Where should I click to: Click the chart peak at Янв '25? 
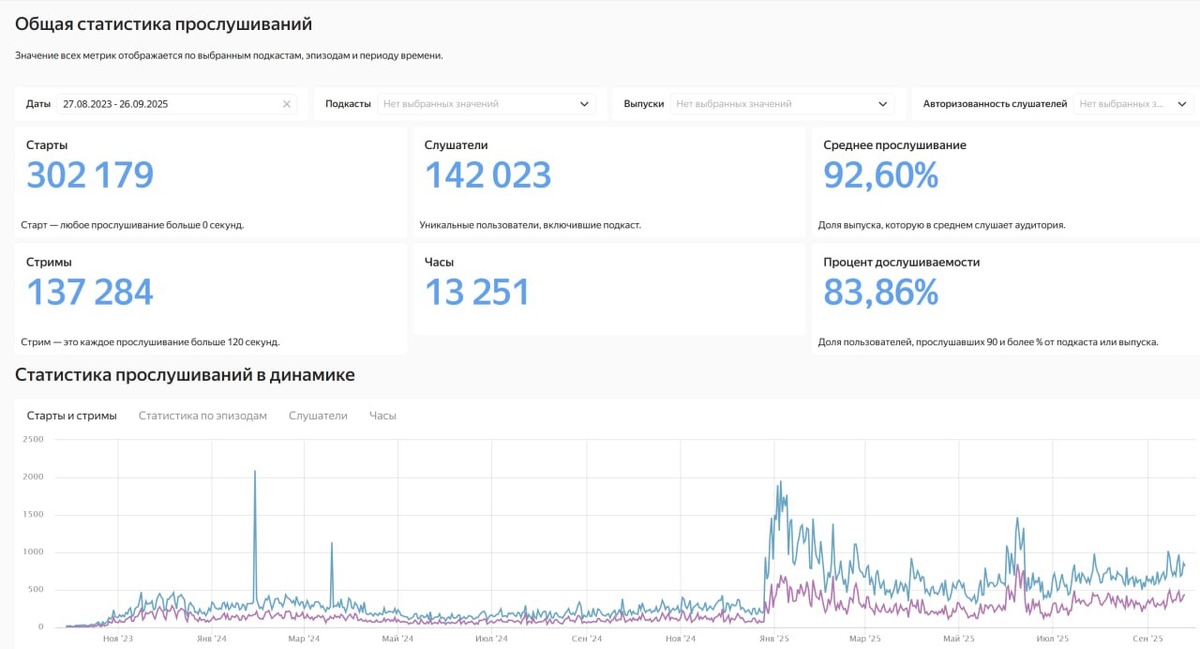coord(780,483)
